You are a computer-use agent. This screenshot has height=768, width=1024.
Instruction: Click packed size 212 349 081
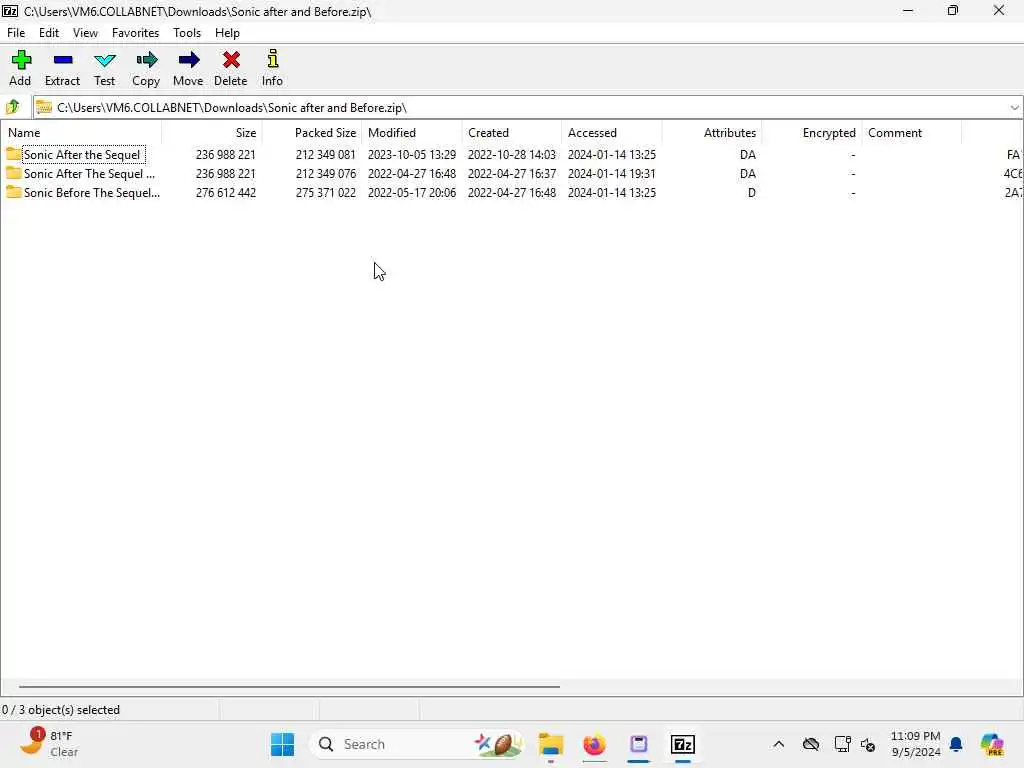click(325, 155)
